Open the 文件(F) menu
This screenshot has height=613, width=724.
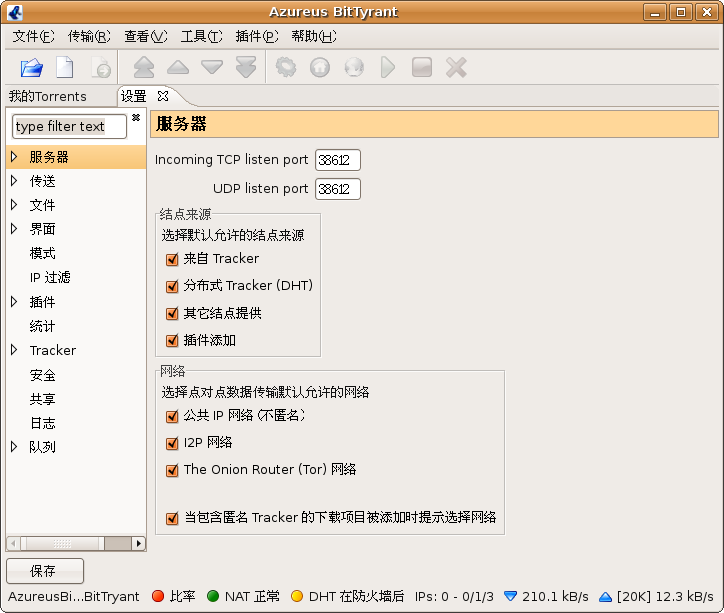click(33, 36)
